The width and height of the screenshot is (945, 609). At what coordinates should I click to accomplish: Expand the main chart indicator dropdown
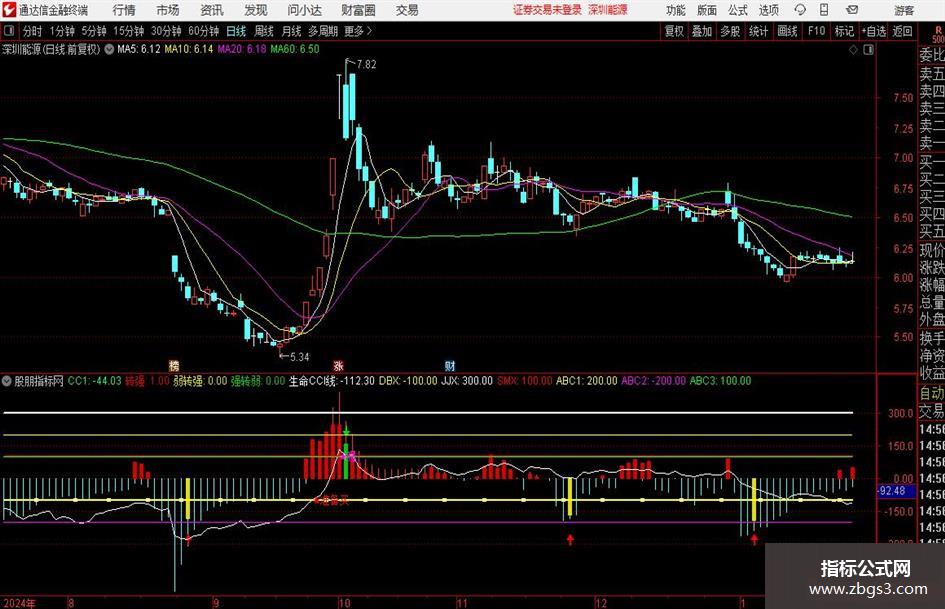109,49
